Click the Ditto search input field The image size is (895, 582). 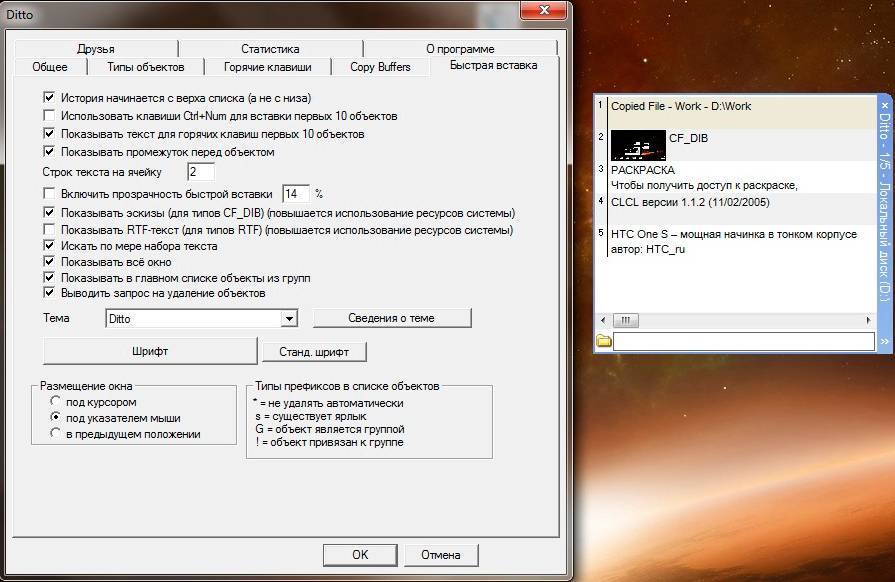point(743,341)
